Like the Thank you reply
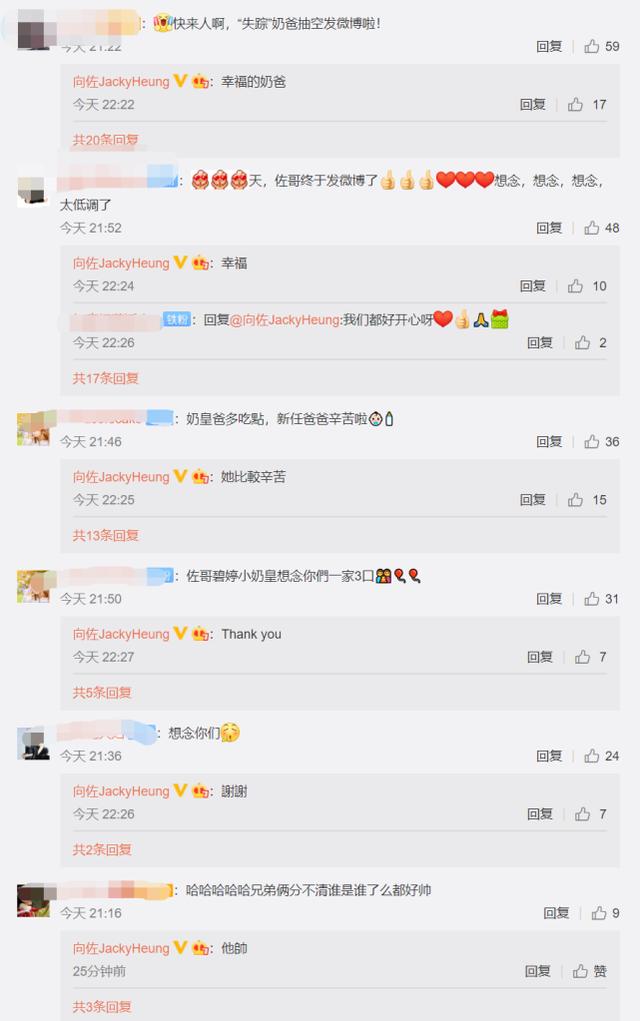 583,657
